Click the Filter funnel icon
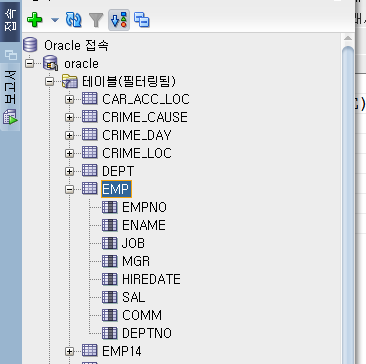The height and width of the screenshot is (364, 366). point(96,20)
